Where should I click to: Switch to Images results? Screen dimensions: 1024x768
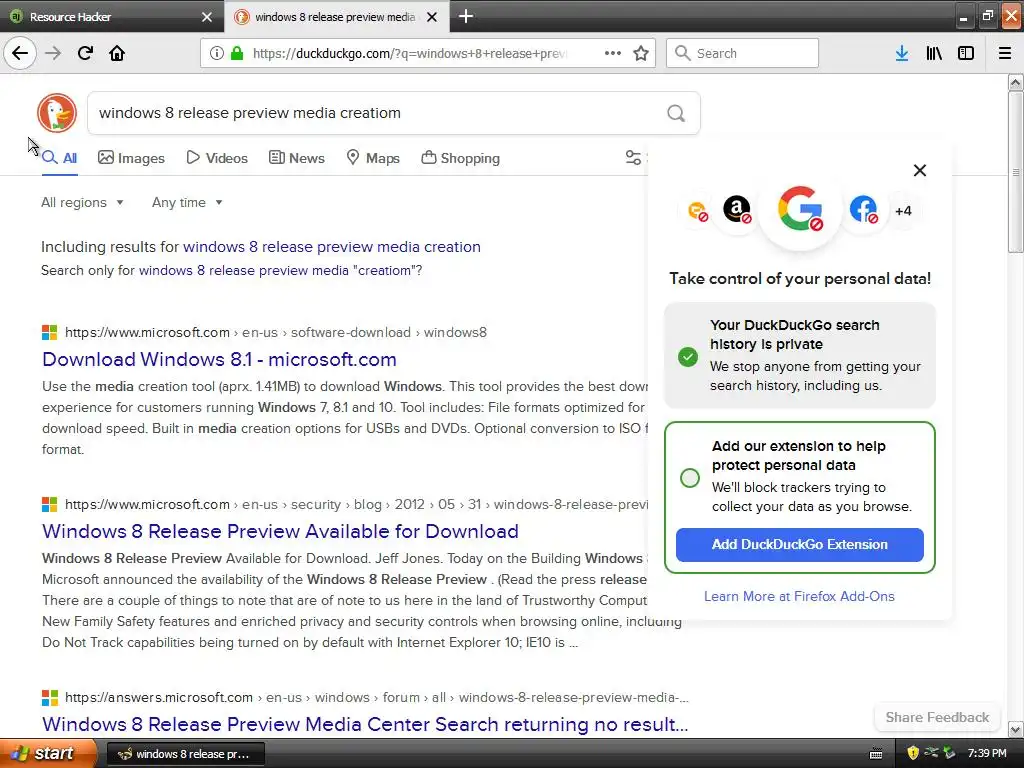(131, 158)
